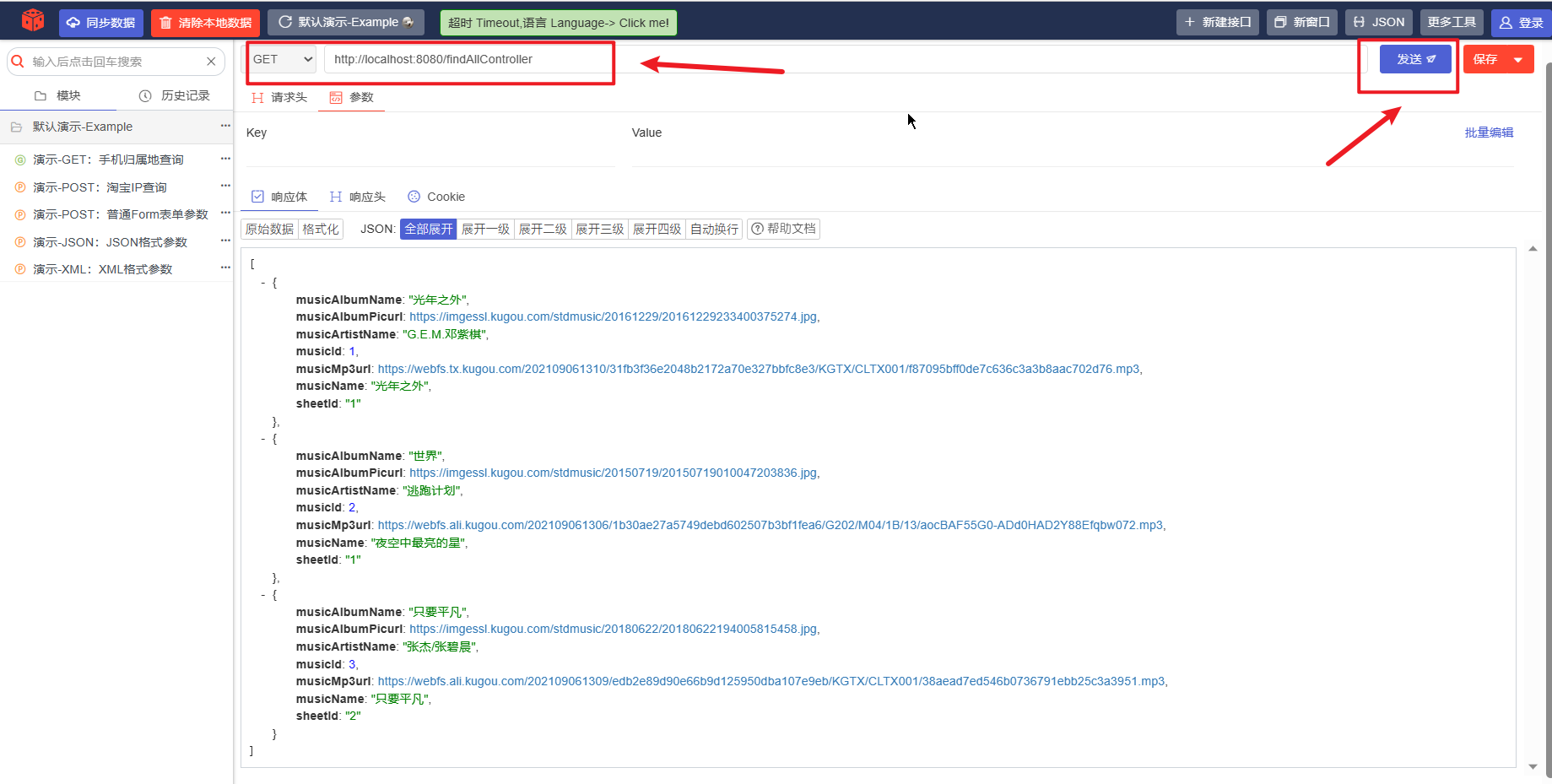This screenshot has height=784, width=1552.
Task: Open options for 淘宝IP查询 item
Action: point(225,186)
